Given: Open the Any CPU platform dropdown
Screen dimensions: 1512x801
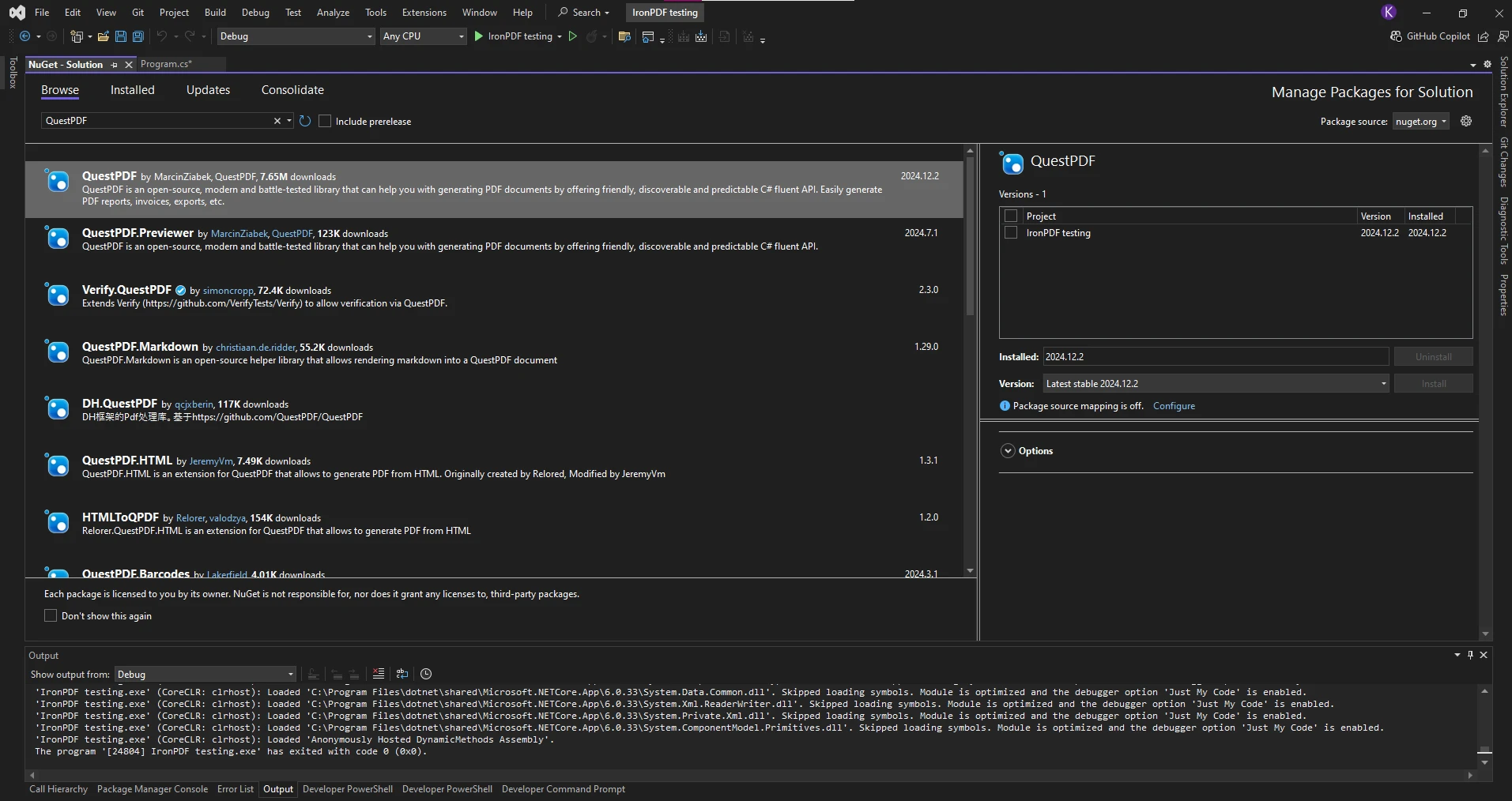Looking at the screenshot, I should coord(424,36).
